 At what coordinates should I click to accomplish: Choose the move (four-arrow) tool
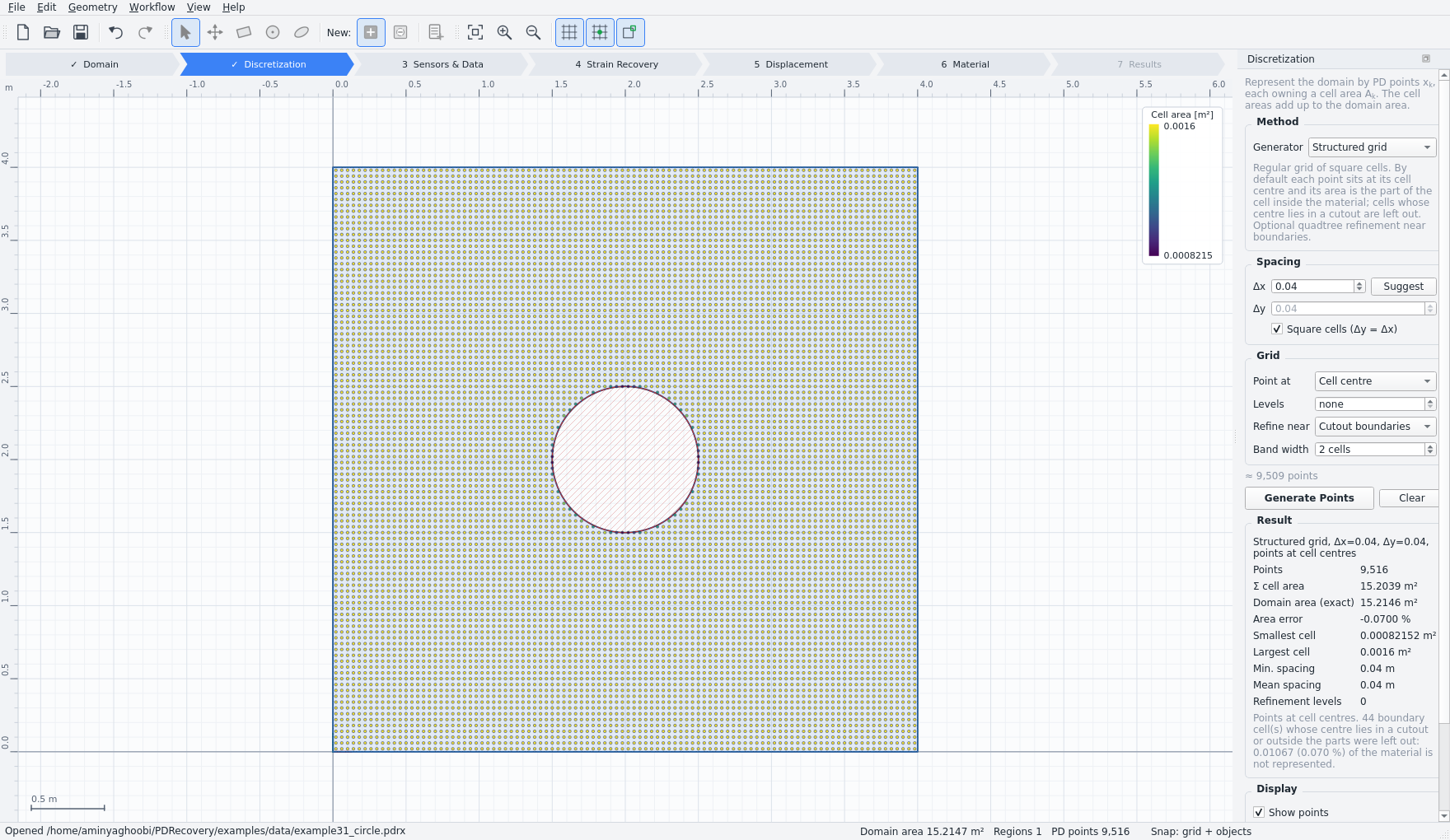215,32
